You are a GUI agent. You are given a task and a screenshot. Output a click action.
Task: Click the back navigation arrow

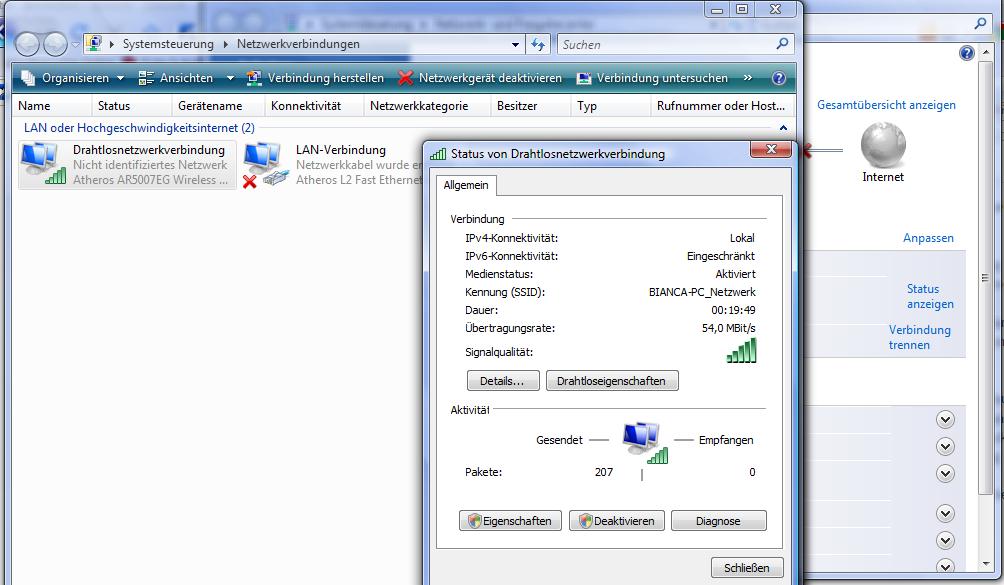coord(28,44)
